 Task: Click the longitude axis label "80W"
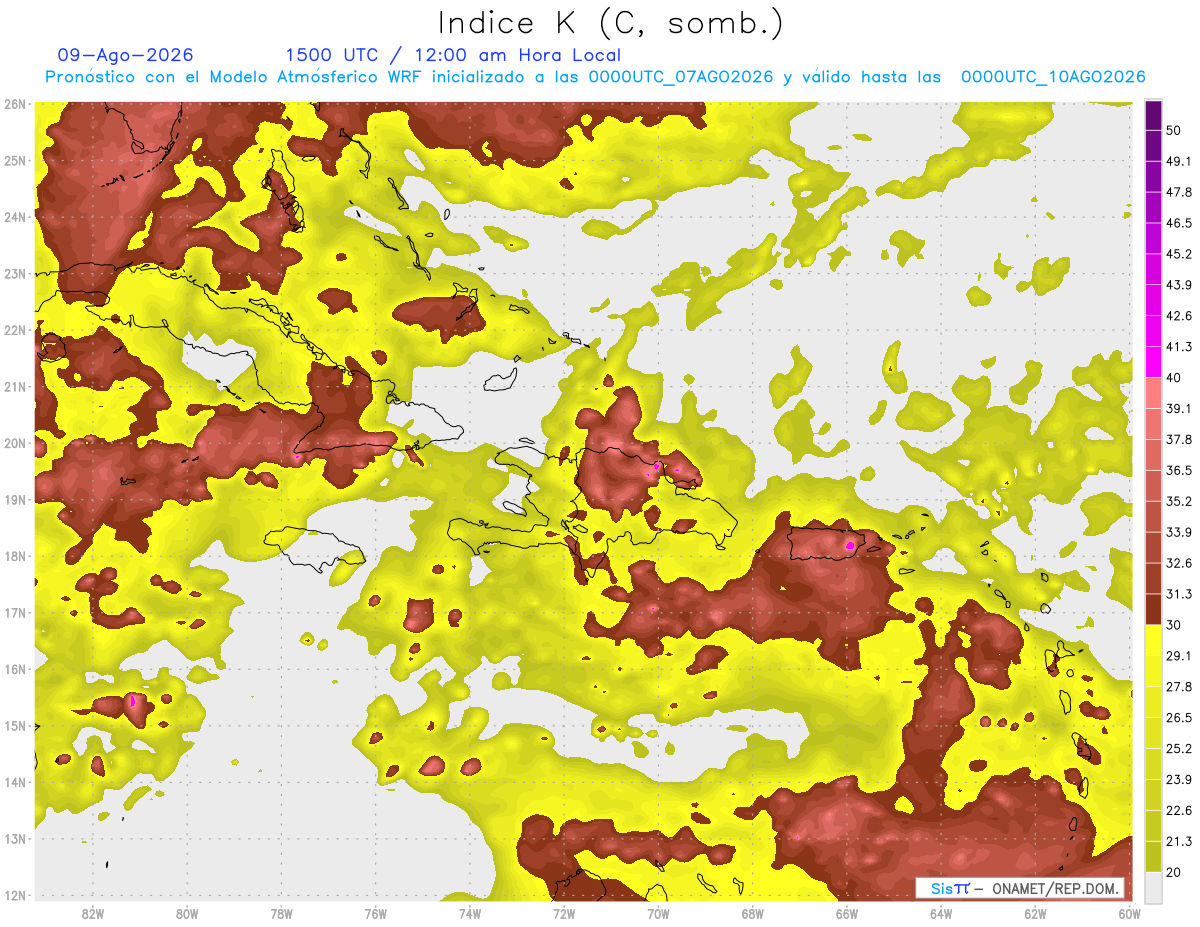(x=187, y=914)
